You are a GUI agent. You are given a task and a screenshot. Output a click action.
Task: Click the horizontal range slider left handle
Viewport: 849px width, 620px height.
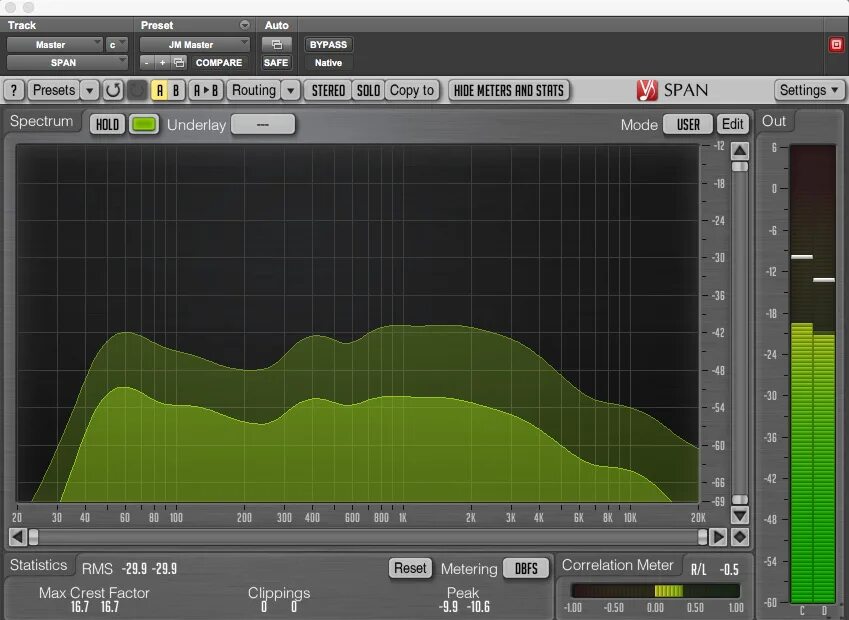(x=34, y=537)
